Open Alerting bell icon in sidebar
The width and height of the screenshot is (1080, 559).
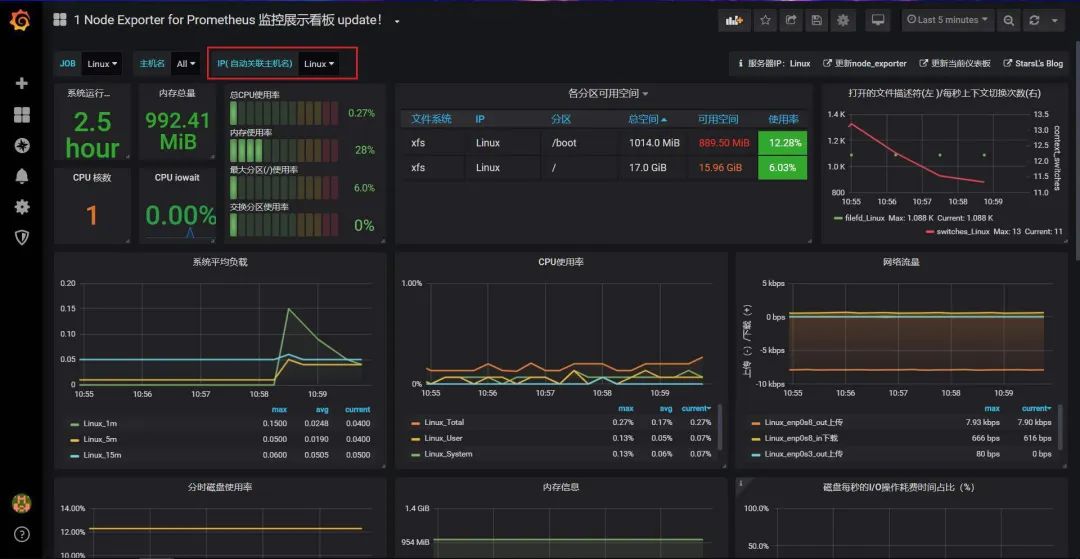(21, 176)
